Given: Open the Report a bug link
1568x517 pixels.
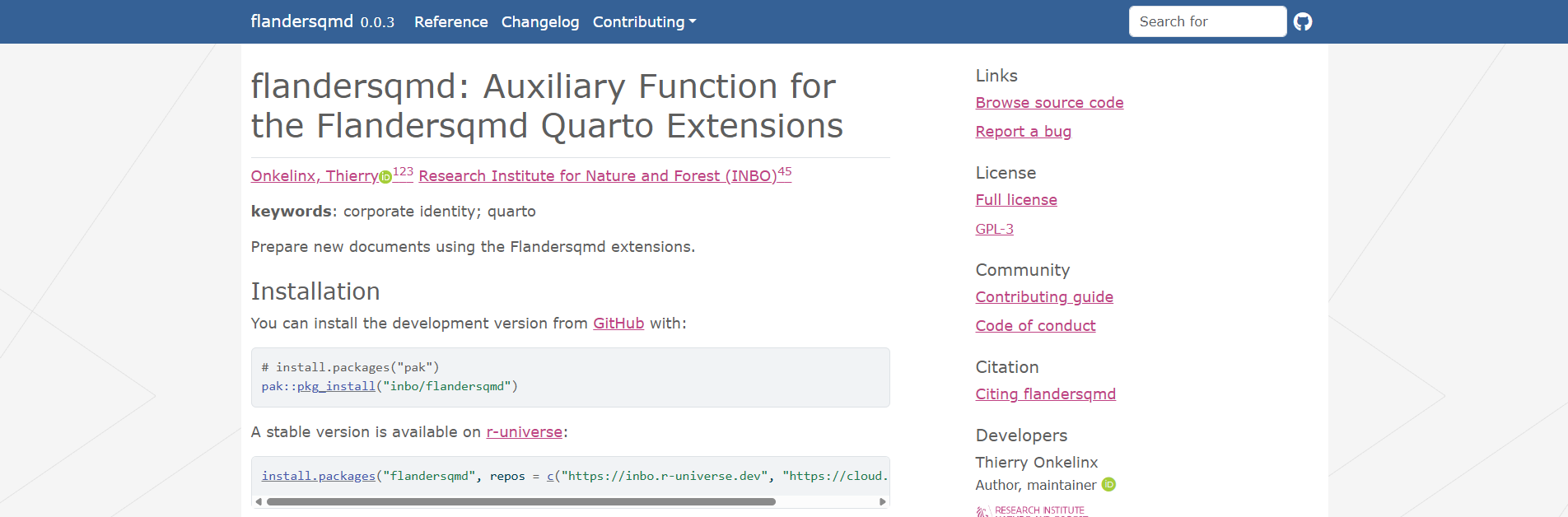Looking at the screenshot, I should (x=1023, y=132).
